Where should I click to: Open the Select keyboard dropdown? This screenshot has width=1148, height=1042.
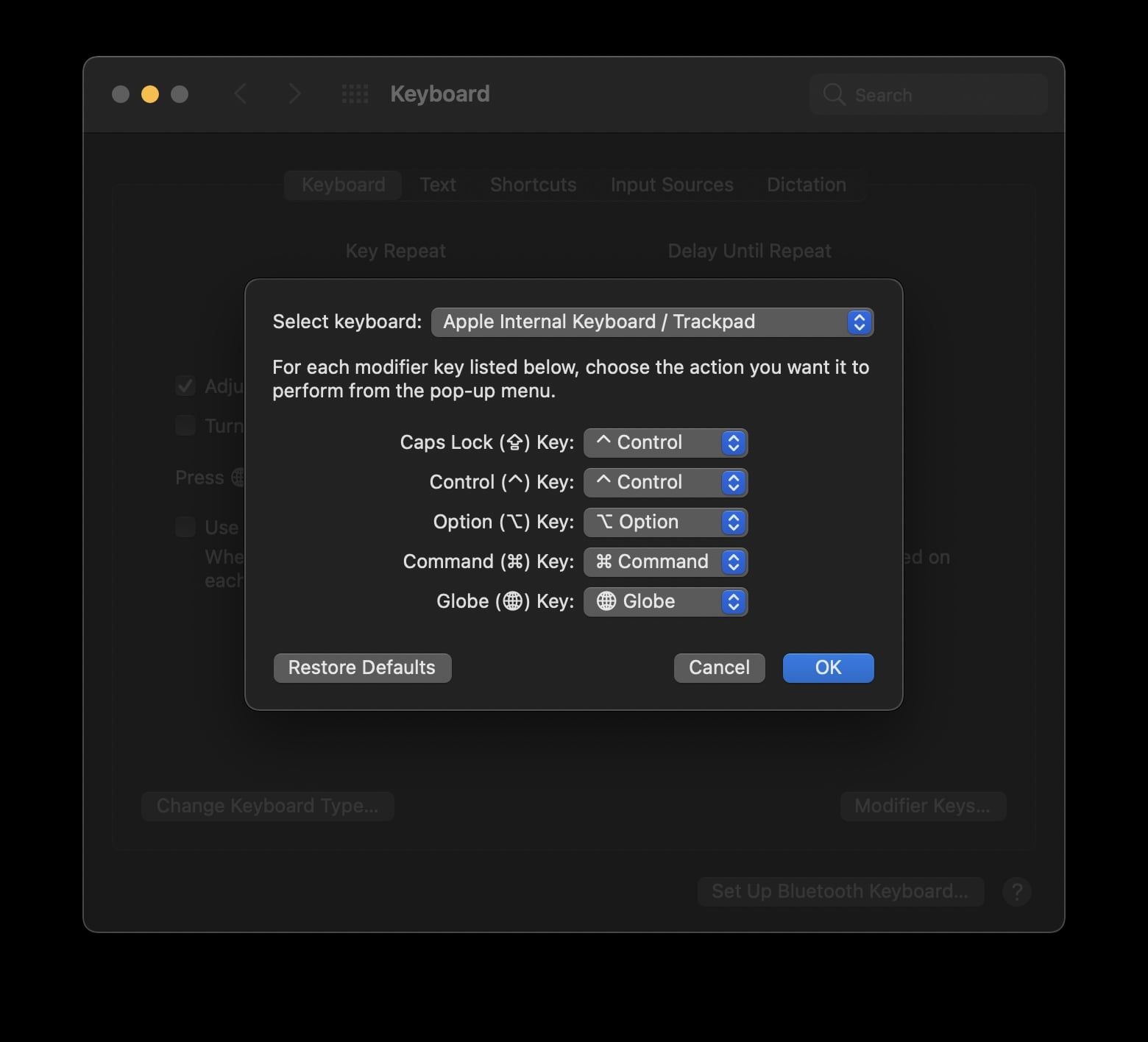[652, 322]
